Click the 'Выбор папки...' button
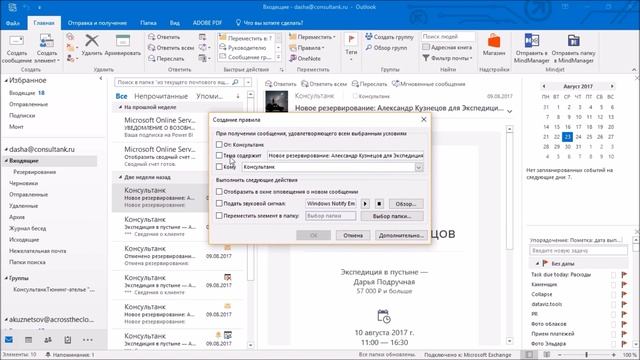The height and width of the screenshot is (360, 640). pos(392,216)
